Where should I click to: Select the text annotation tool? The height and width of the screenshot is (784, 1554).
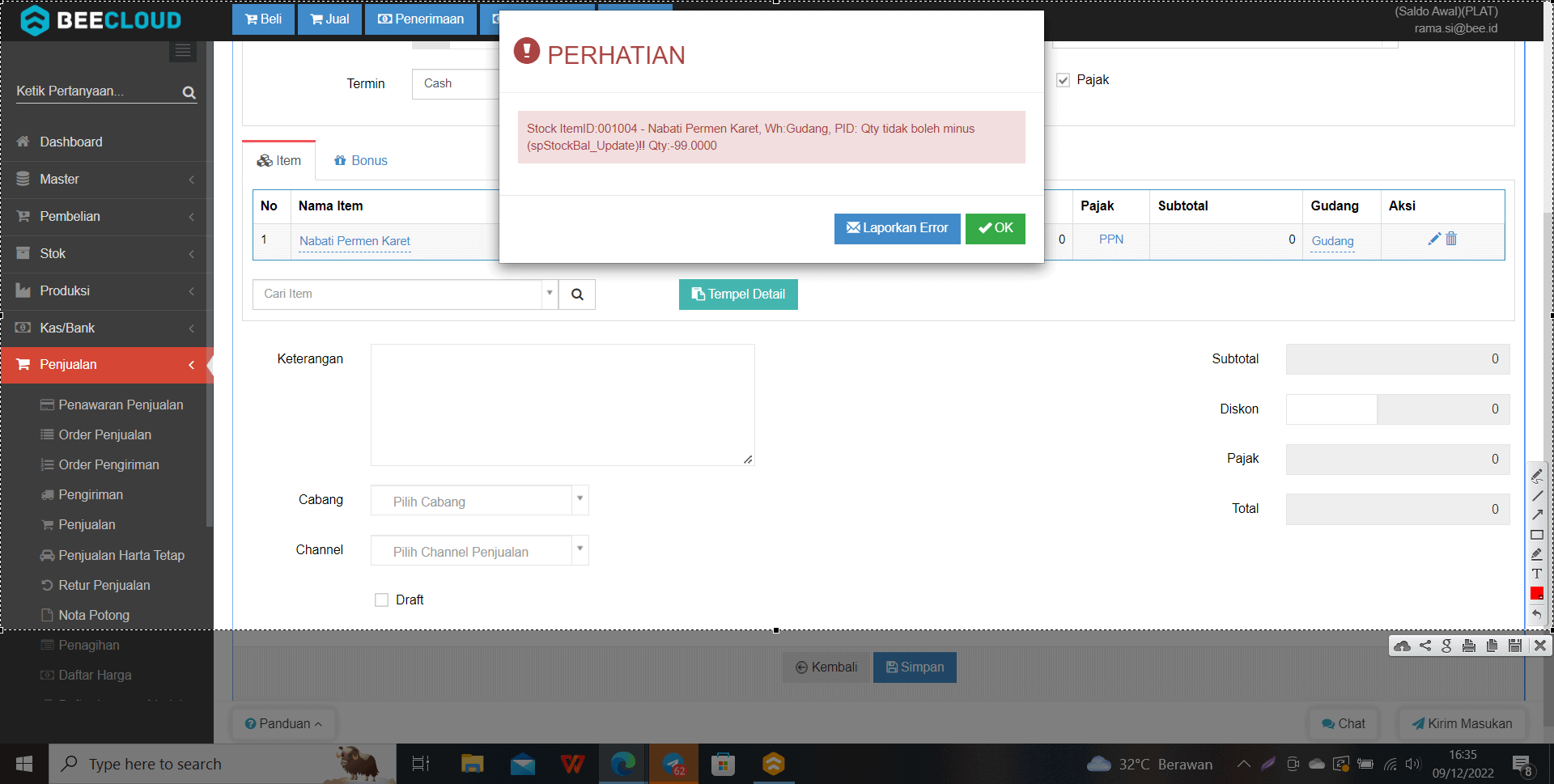[1537, 574]
